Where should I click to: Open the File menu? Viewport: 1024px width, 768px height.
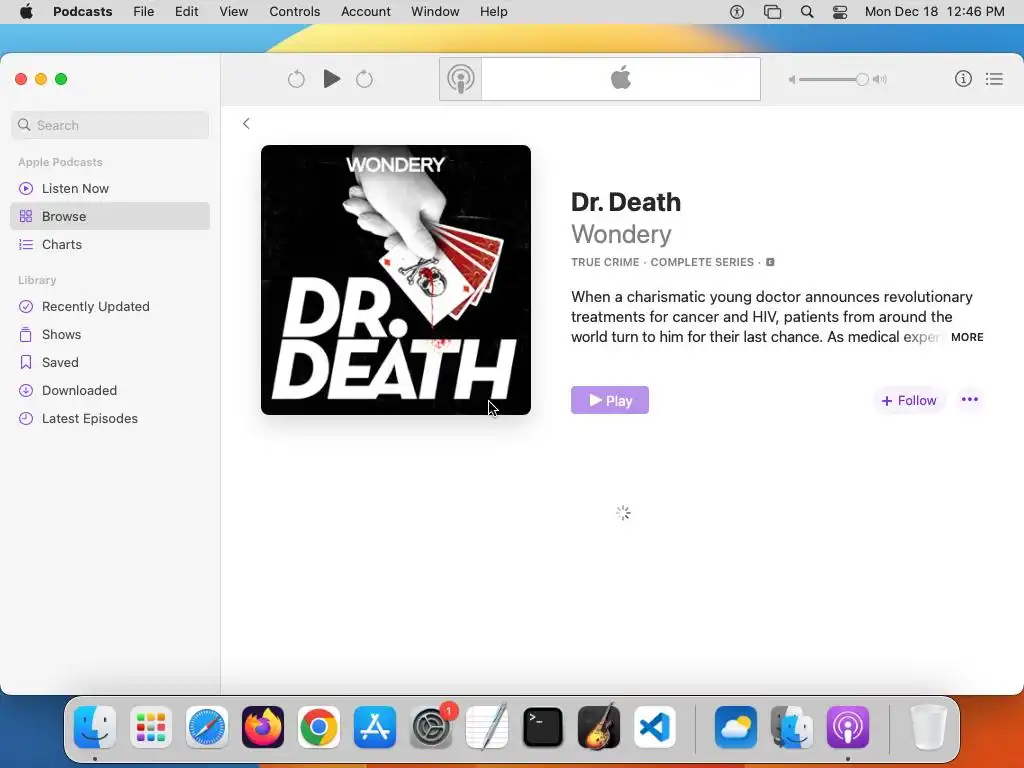pos(144,11)
